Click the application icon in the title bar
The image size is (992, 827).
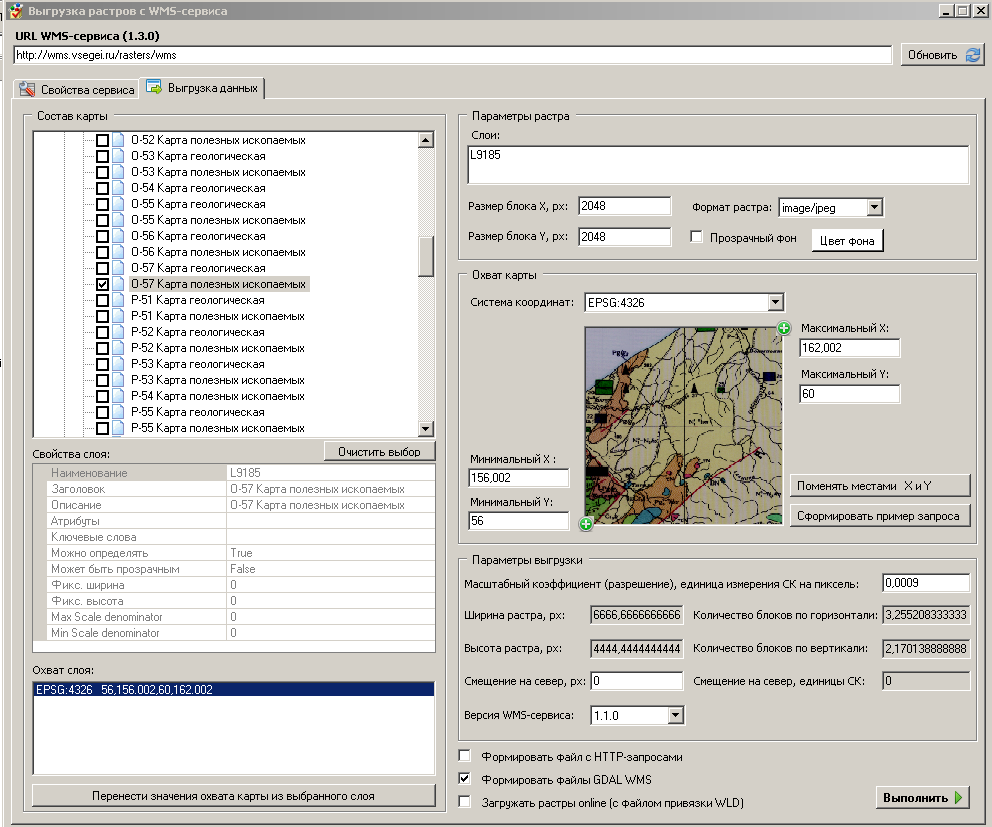tap(15, 11)
